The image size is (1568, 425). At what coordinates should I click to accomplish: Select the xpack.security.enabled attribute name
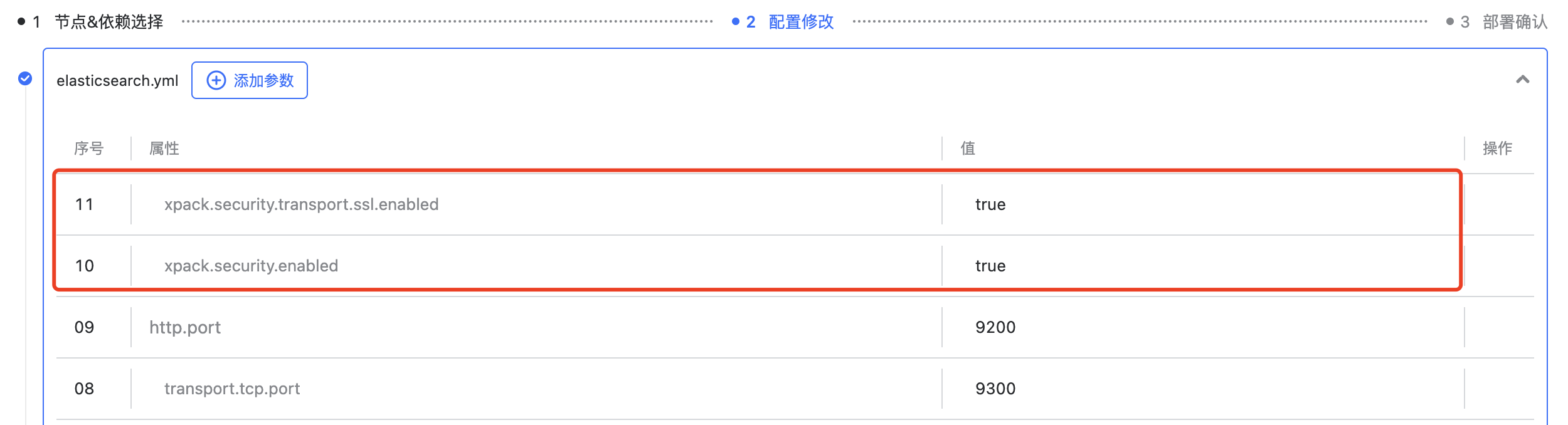point(251,266)
